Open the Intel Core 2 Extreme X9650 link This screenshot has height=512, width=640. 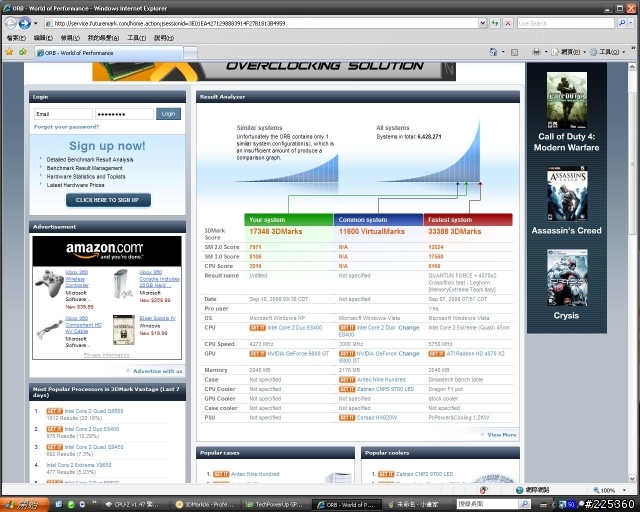click(79, 465)
